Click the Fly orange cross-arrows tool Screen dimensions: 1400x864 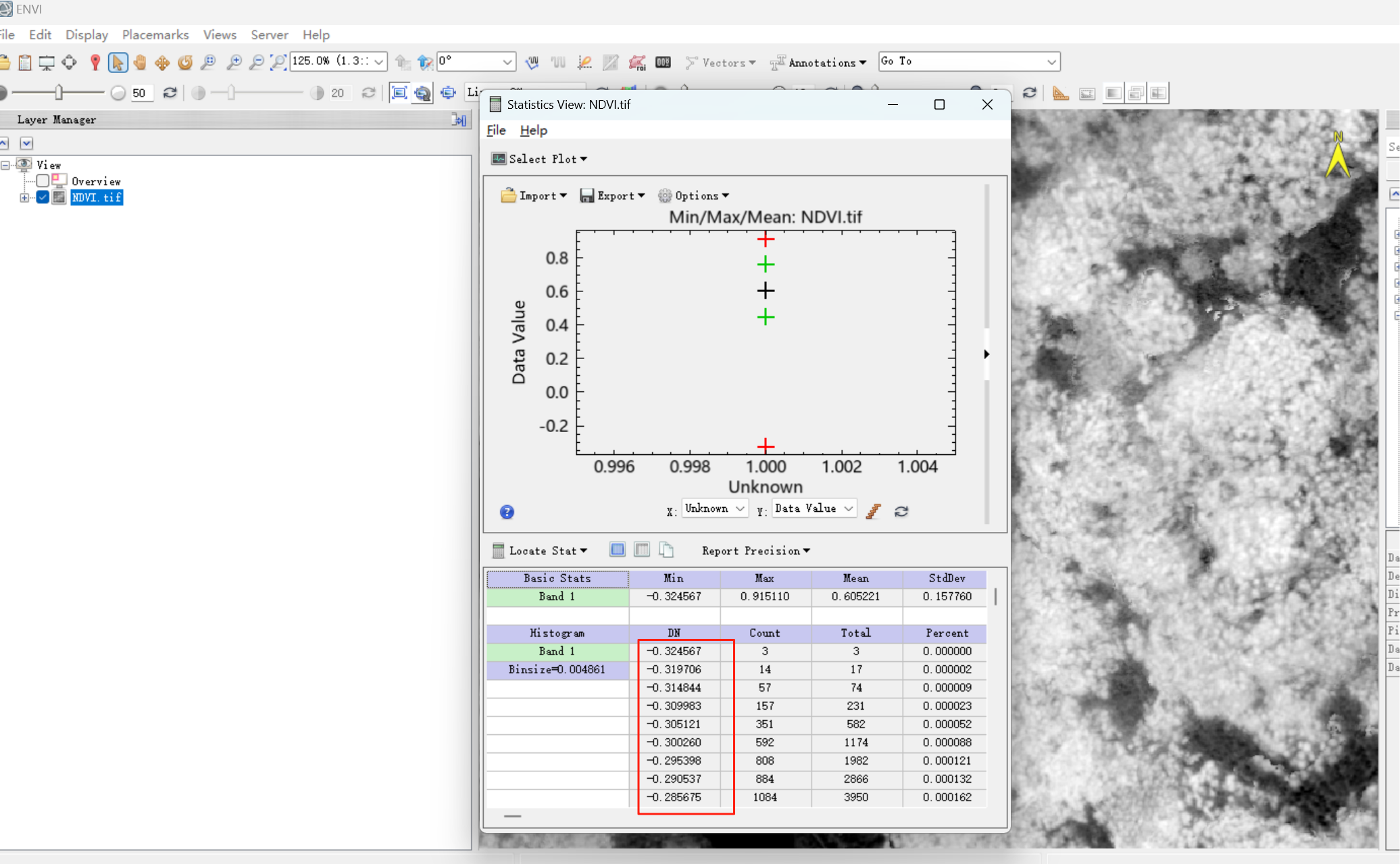click(x=162, y=62)
